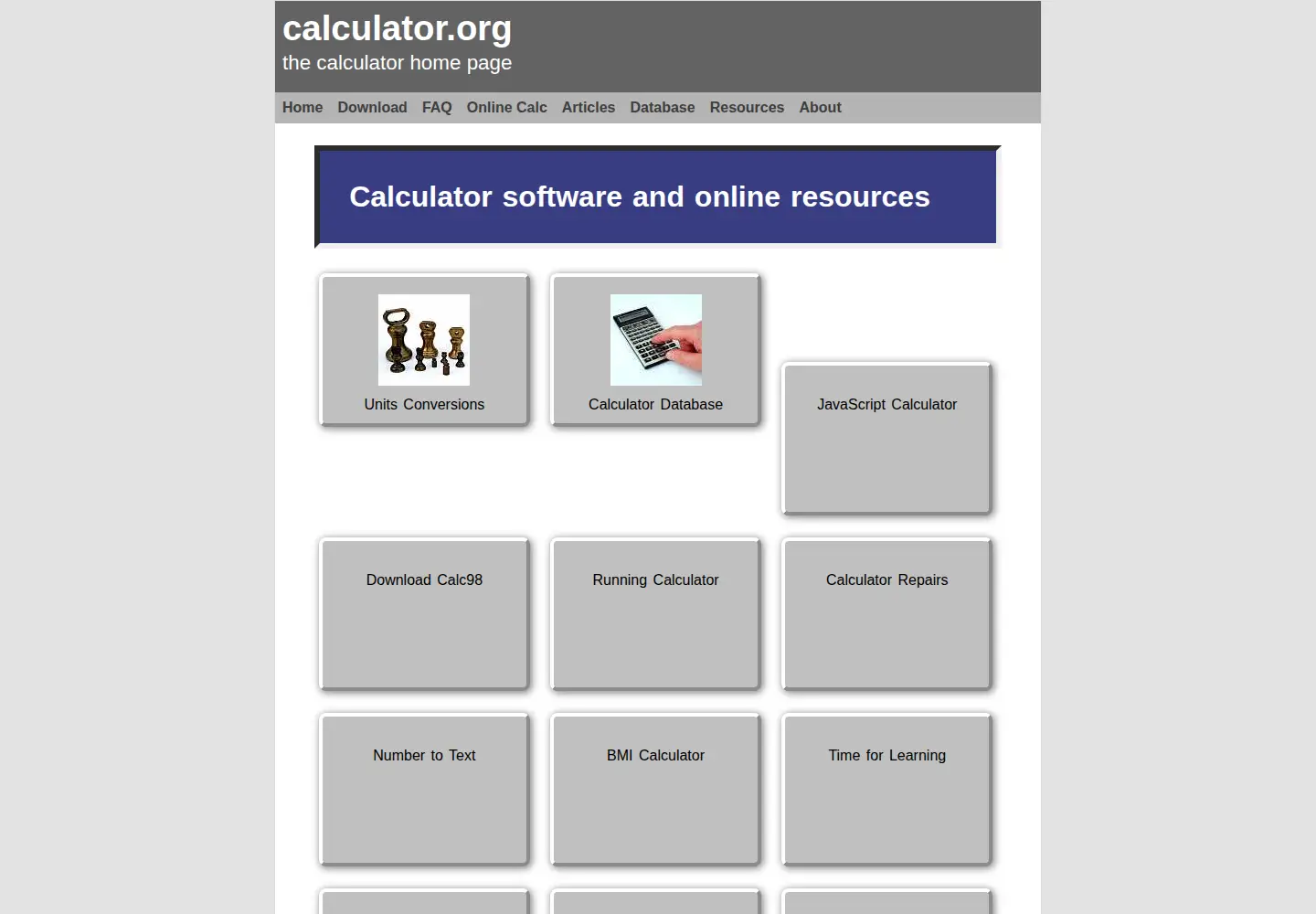Click the tagline 'the calculator home page'
Screen dimensions: 1316x914
[397, 63]
